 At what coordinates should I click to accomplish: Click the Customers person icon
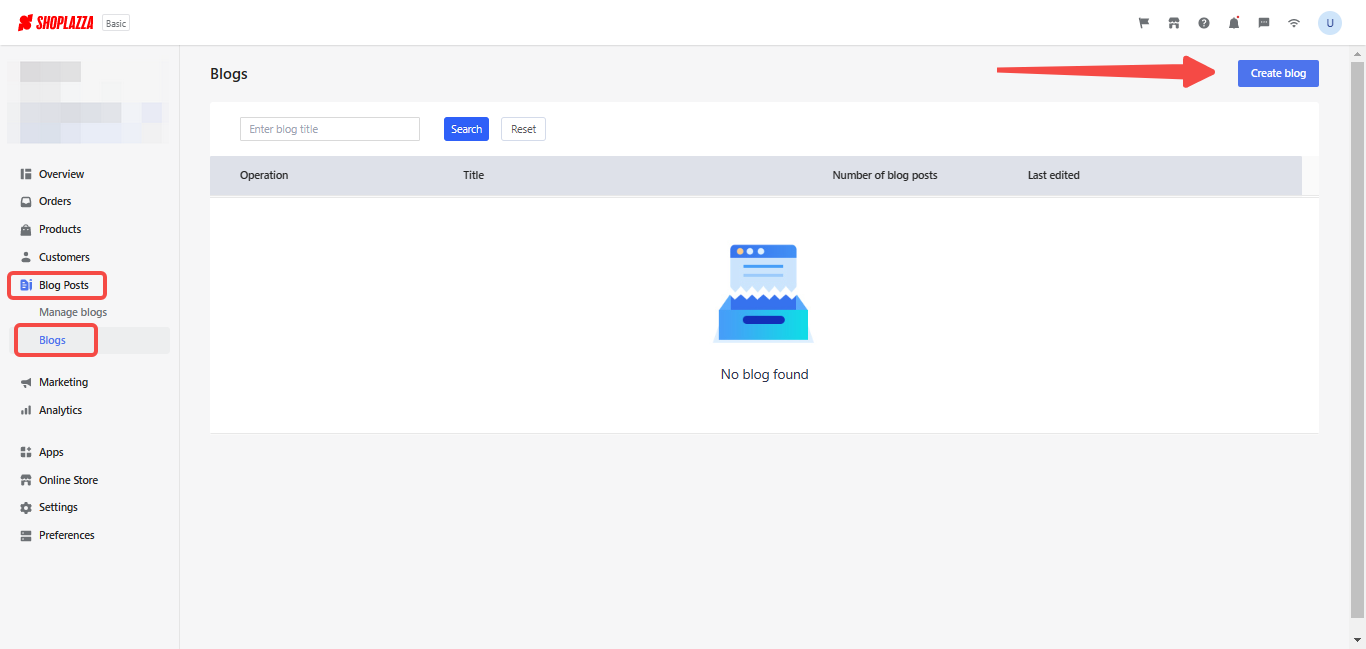pos(26,258)
